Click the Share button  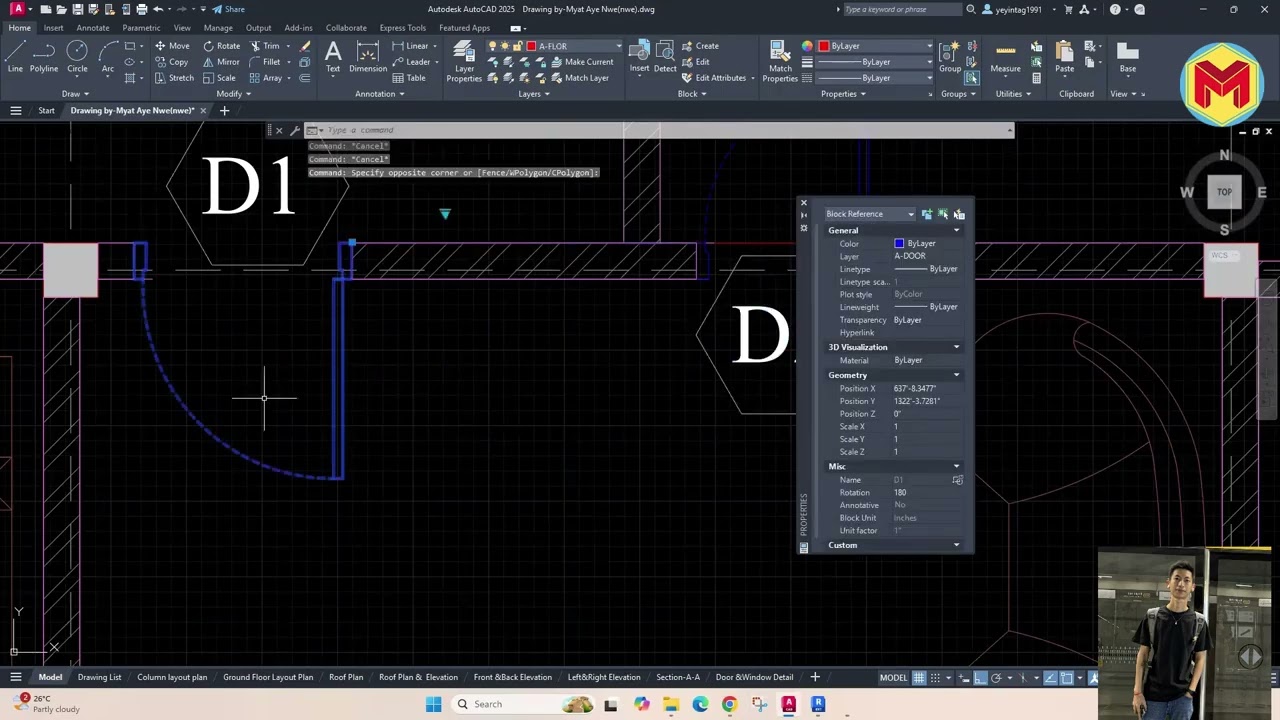coord(229,9)
